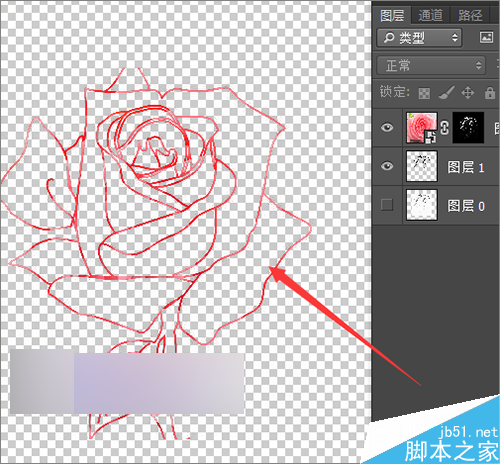
Task: Hide 图层 1 with its eye icon
Action: 387,166
